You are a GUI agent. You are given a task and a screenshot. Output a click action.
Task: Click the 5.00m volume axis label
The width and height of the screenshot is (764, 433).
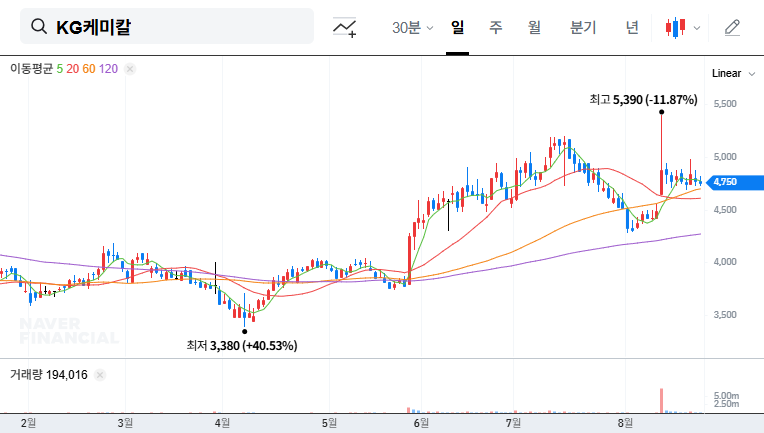(726, 395)
